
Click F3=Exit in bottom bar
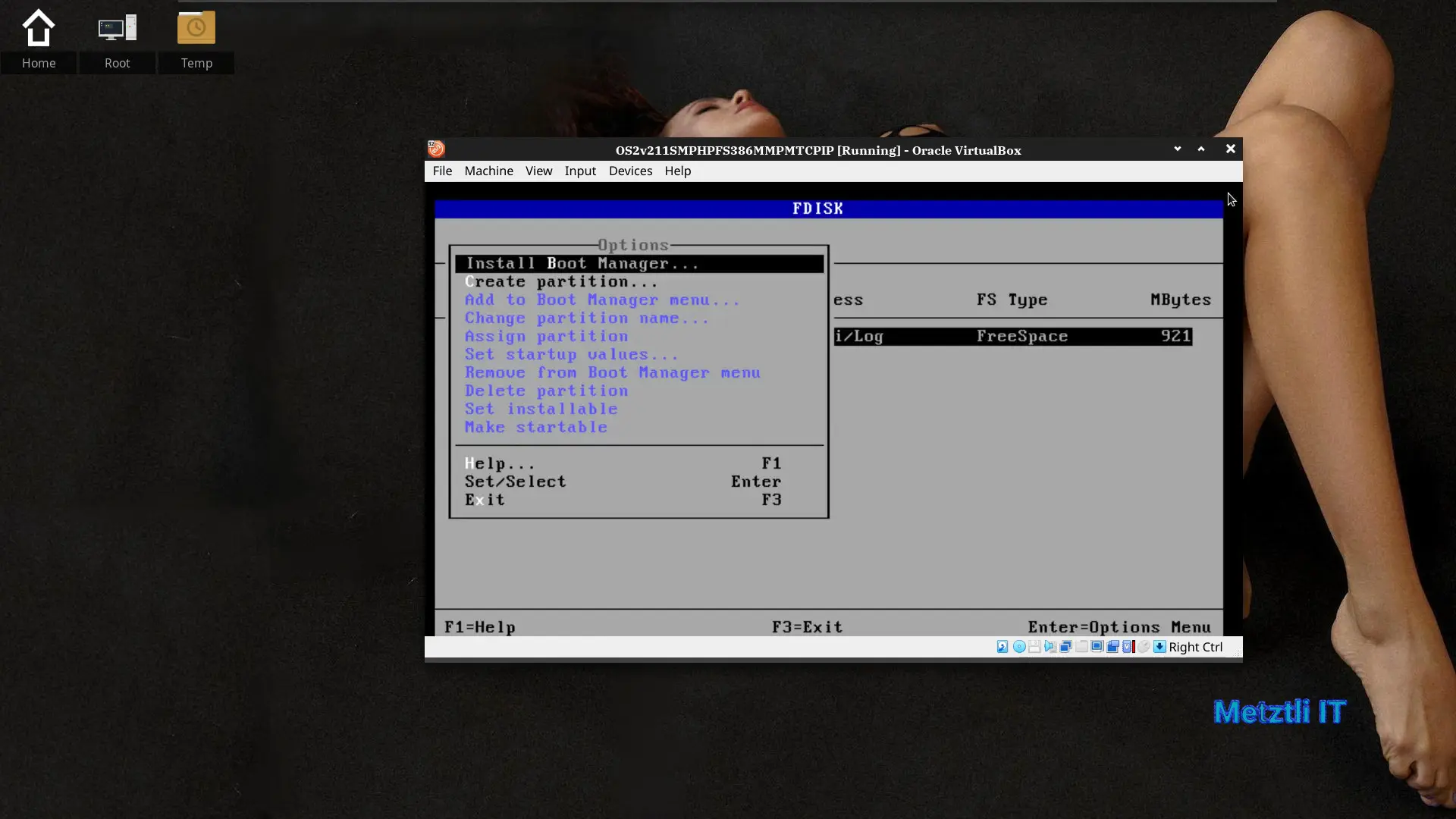807,627
